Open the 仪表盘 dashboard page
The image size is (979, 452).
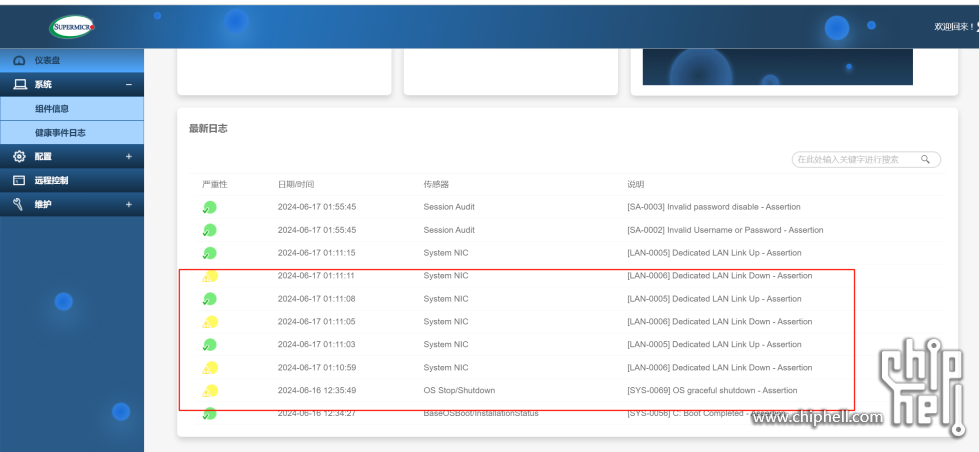pos(72,61)
